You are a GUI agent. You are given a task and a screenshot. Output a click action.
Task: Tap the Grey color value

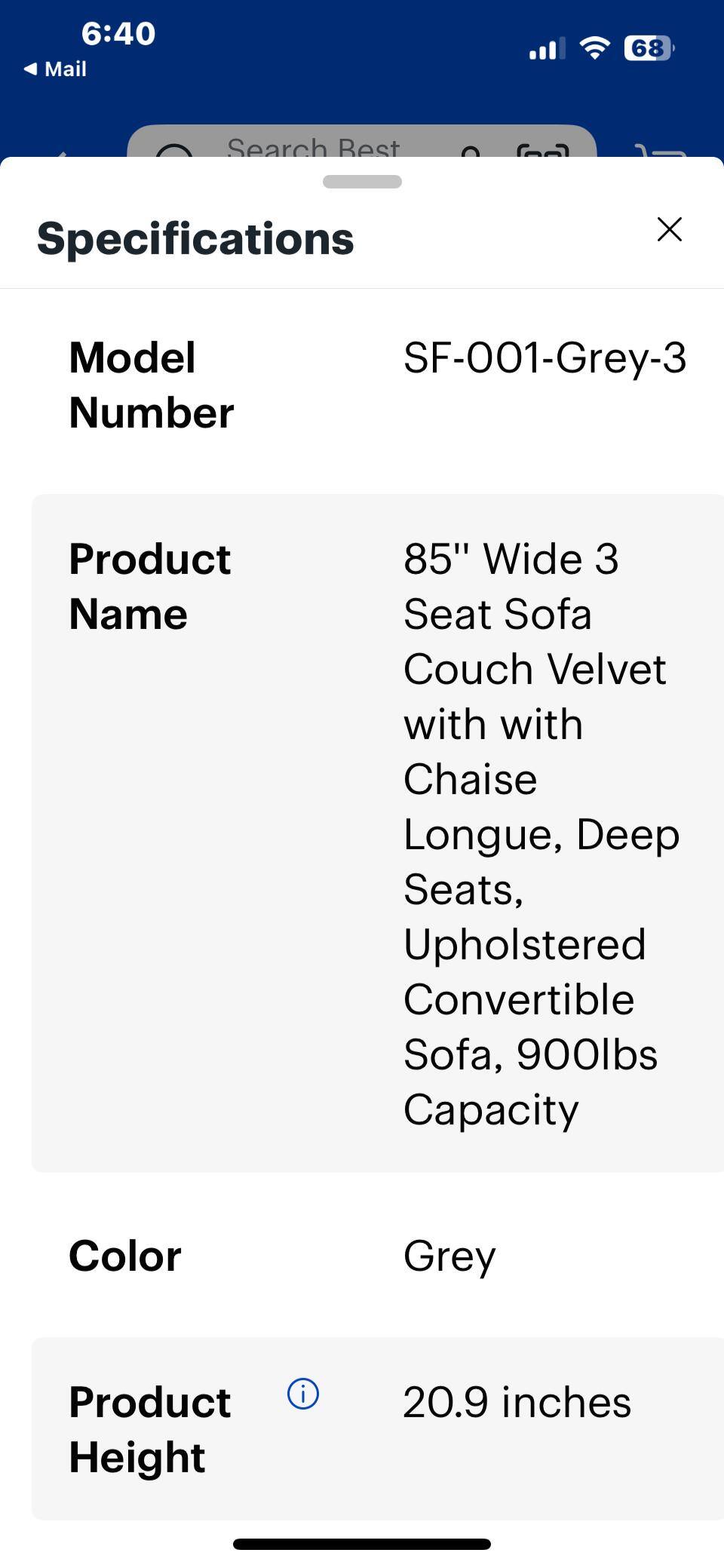click(449, 1256)
